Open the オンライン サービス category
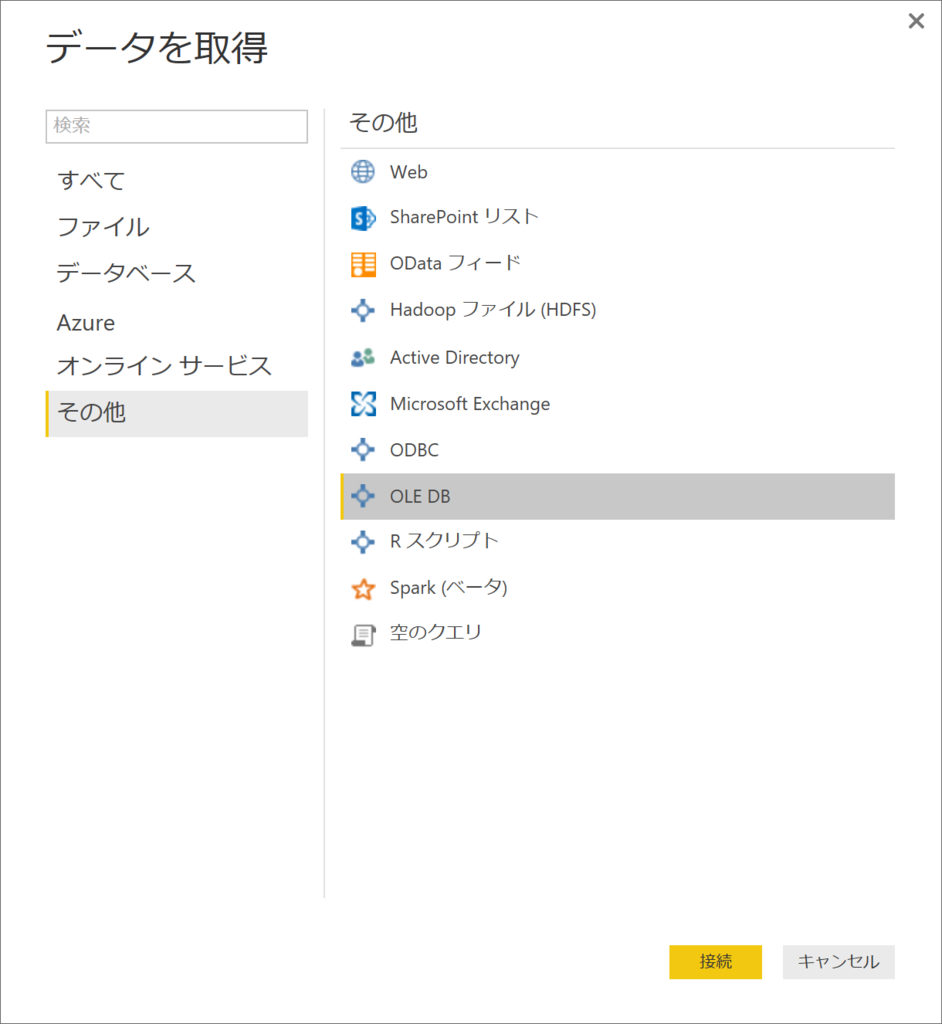The height and width of the screenshot is (1024, 942). click(176, 366)
